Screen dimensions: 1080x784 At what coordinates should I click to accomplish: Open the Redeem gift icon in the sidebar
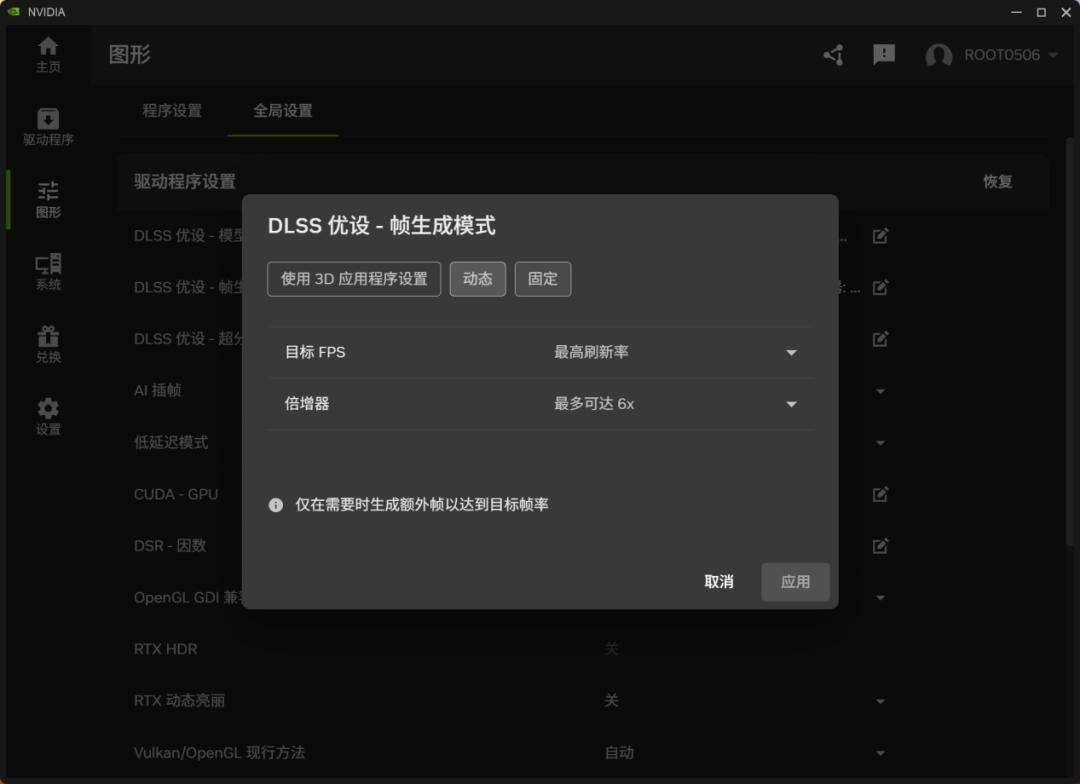click(x=48, y=336)
